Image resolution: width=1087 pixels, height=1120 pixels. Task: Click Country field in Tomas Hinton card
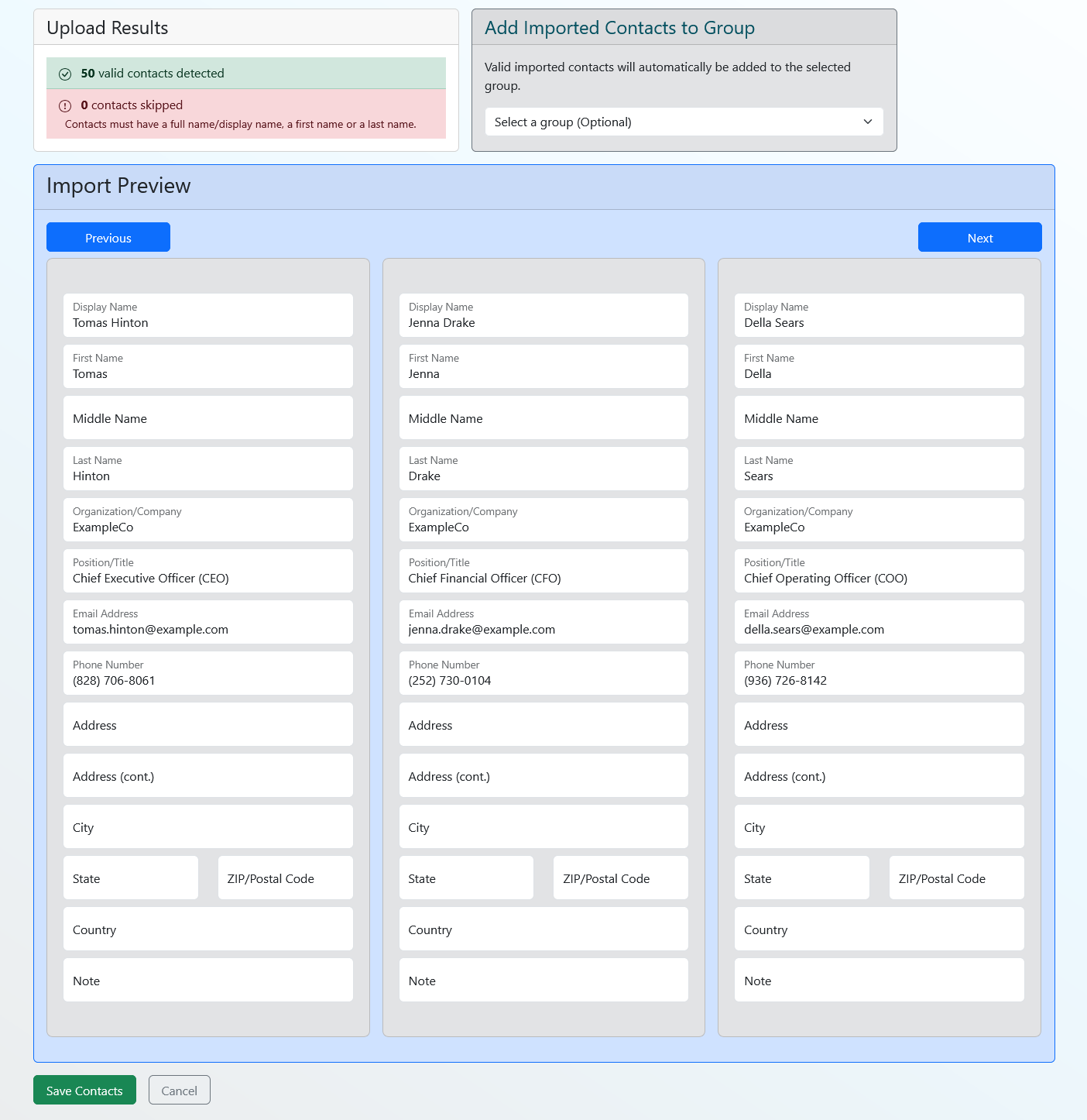point(208,929)
